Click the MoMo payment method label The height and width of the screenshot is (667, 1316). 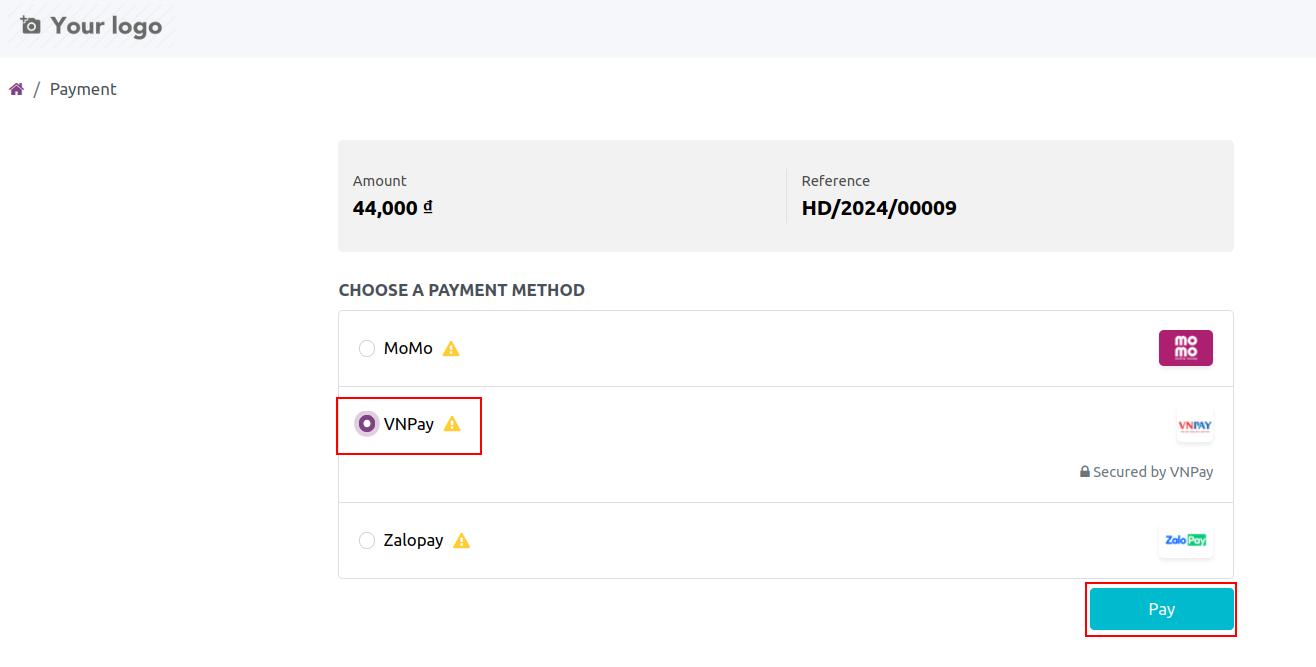point(408,348)
